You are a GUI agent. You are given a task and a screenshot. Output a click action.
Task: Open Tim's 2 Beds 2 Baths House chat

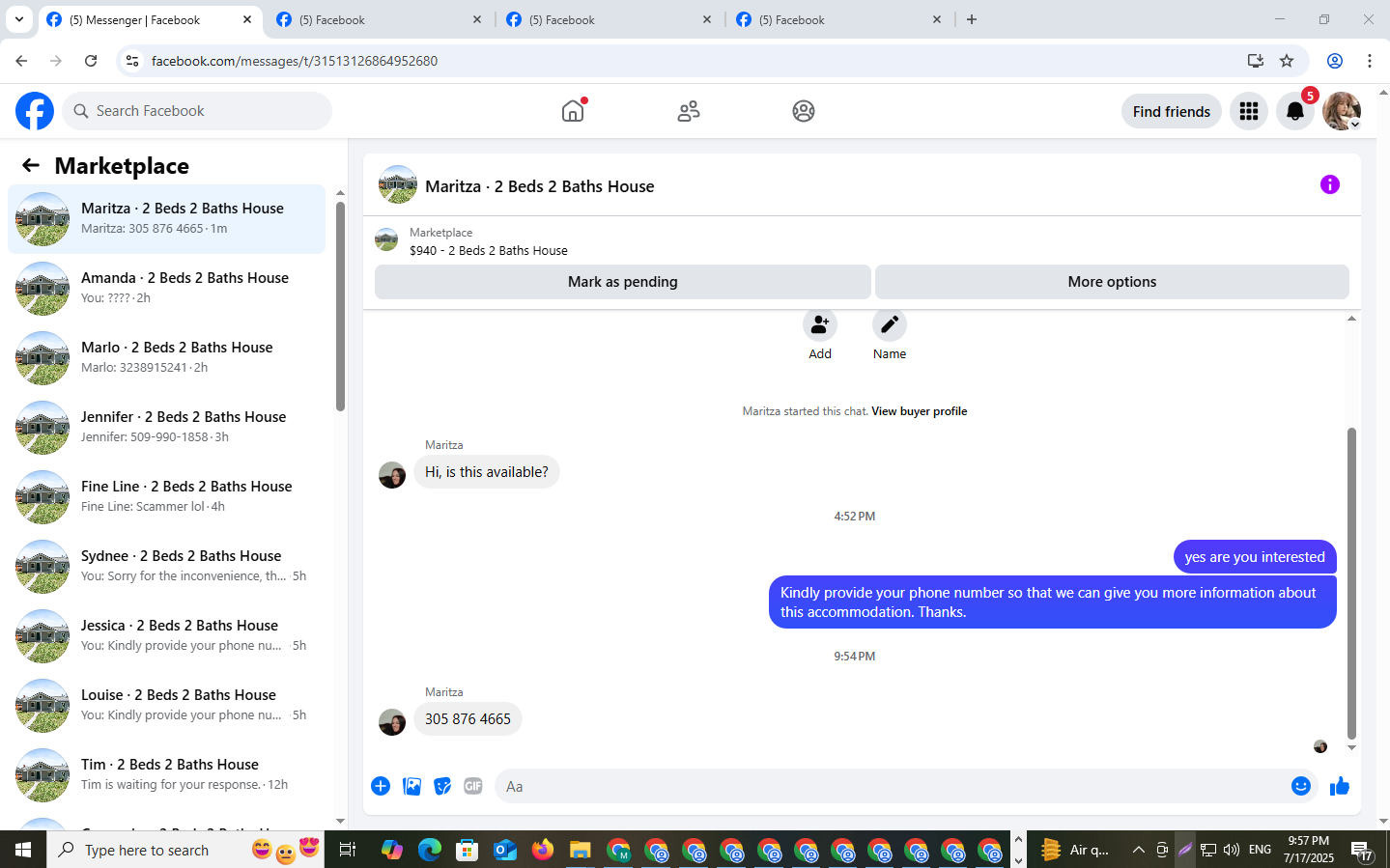(166, 775)
